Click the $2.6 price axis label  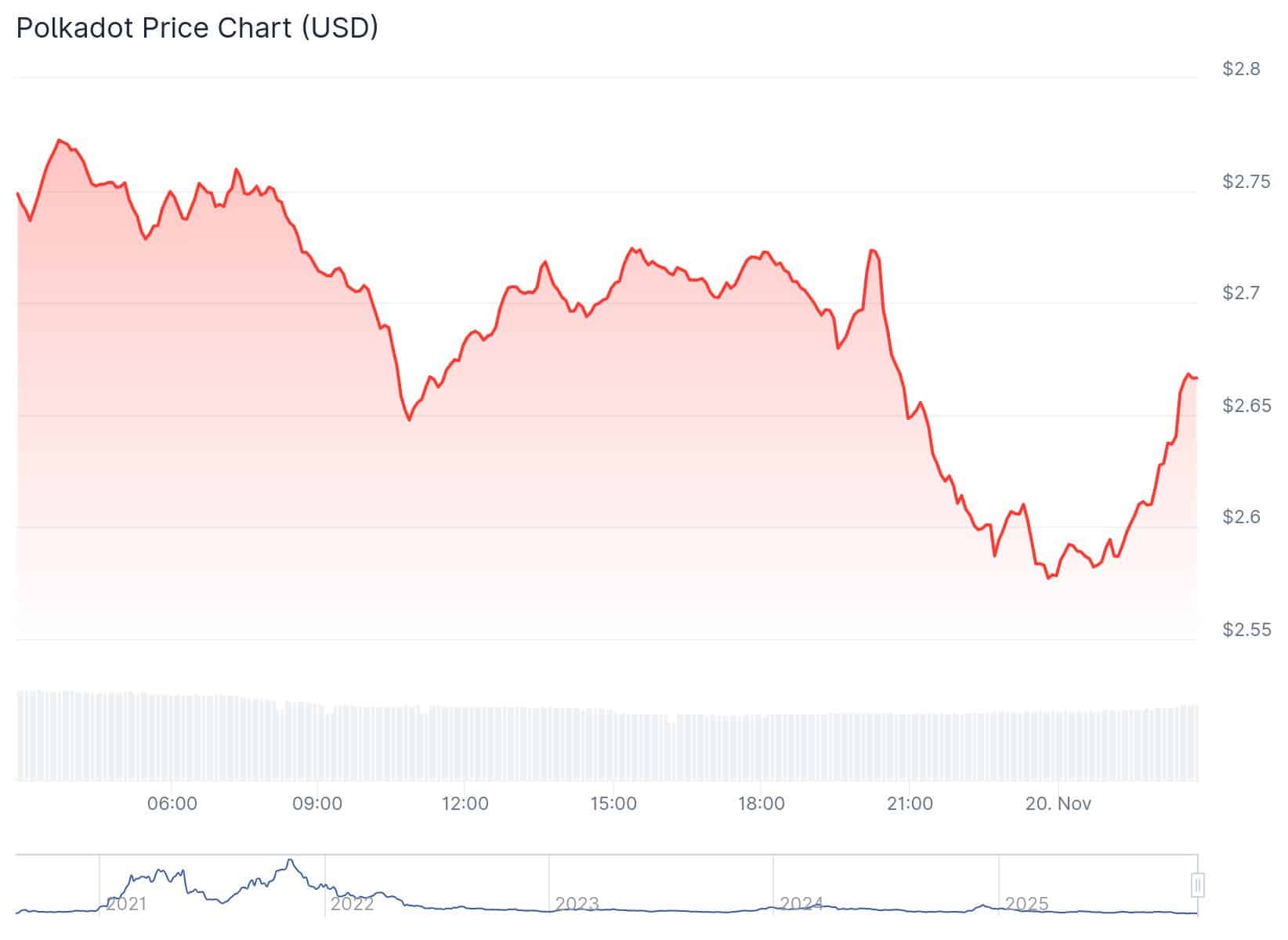click(1241, 517)
